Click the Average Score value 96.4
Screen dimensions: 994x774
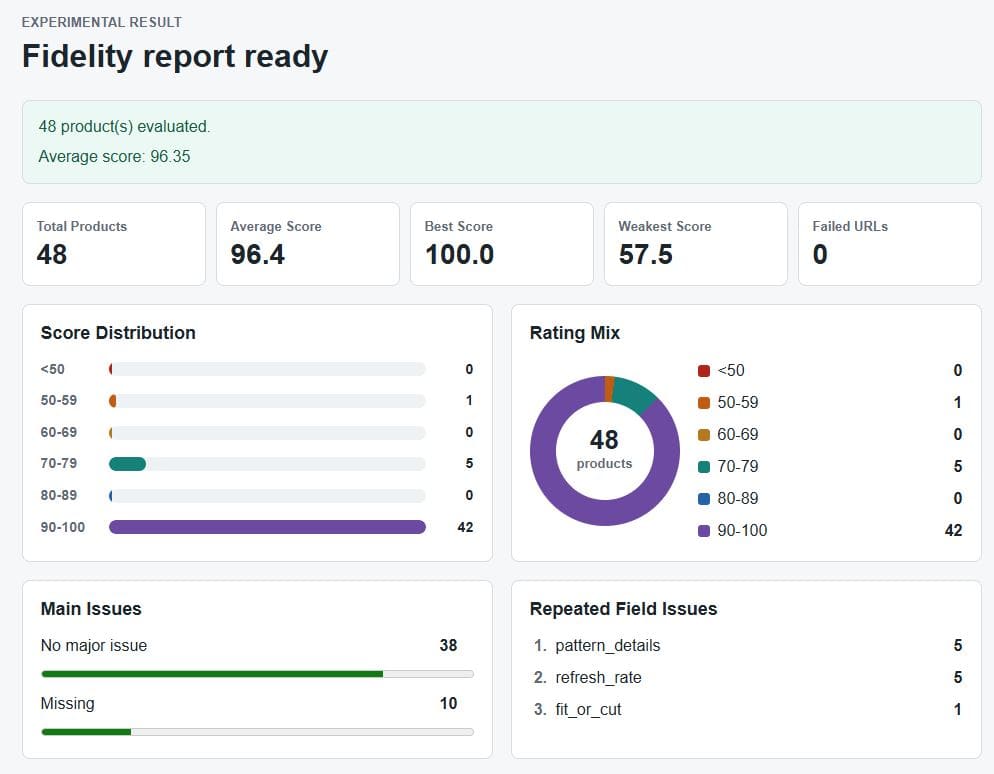point(257,255)
